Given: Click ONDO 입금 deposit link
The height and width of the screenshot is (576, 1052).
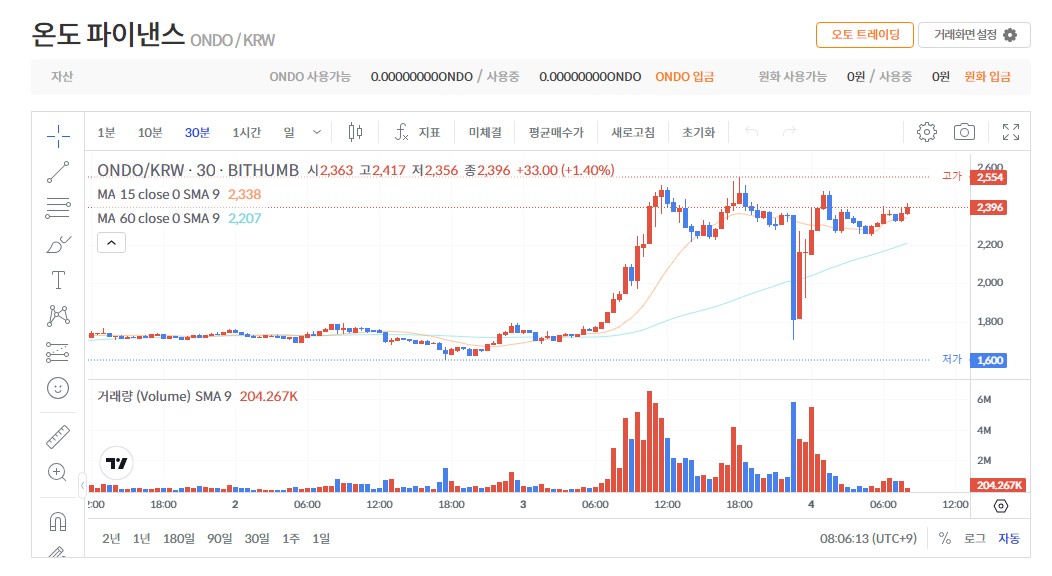Looking at the screenshot, I should click(684, 76).
